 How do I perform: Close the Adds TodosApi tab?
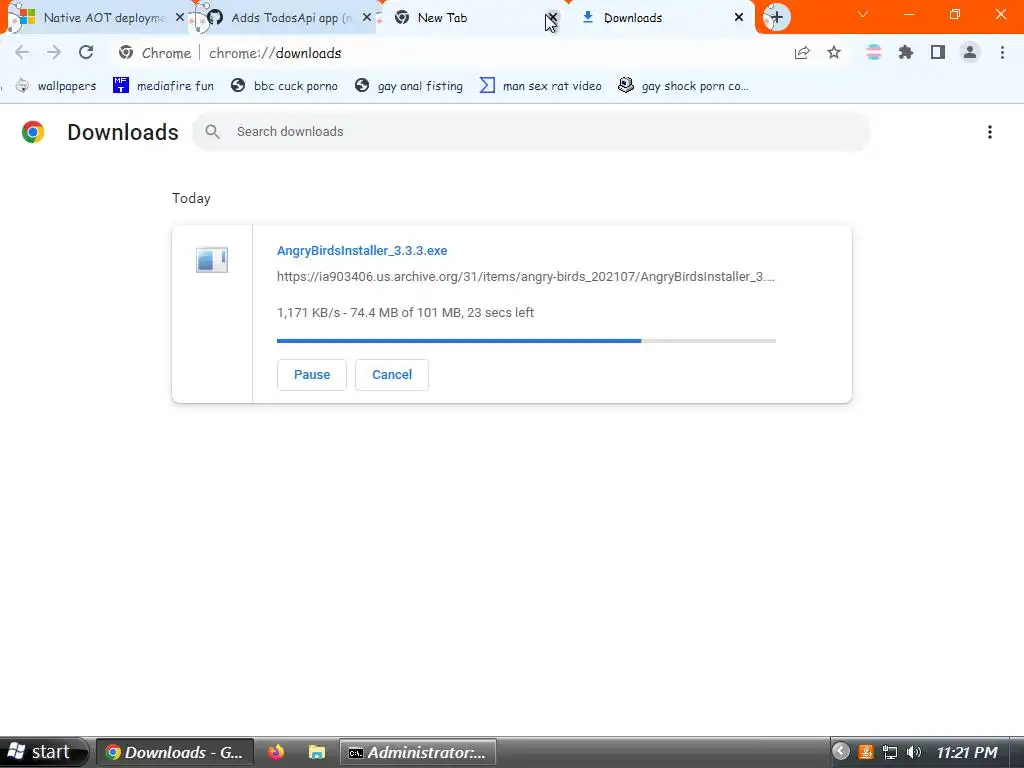coord(367,18)
